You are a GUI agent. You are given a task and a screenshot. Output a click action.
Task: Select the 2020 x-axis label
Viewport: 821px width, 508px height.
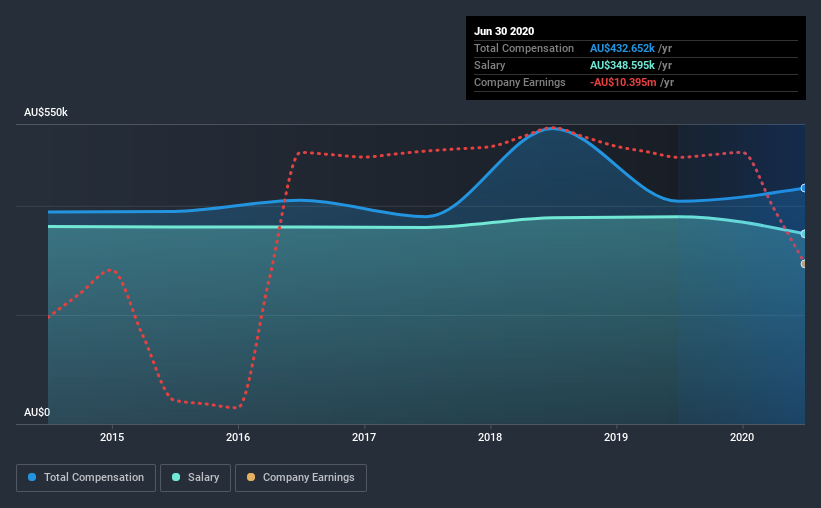[742, 437]
